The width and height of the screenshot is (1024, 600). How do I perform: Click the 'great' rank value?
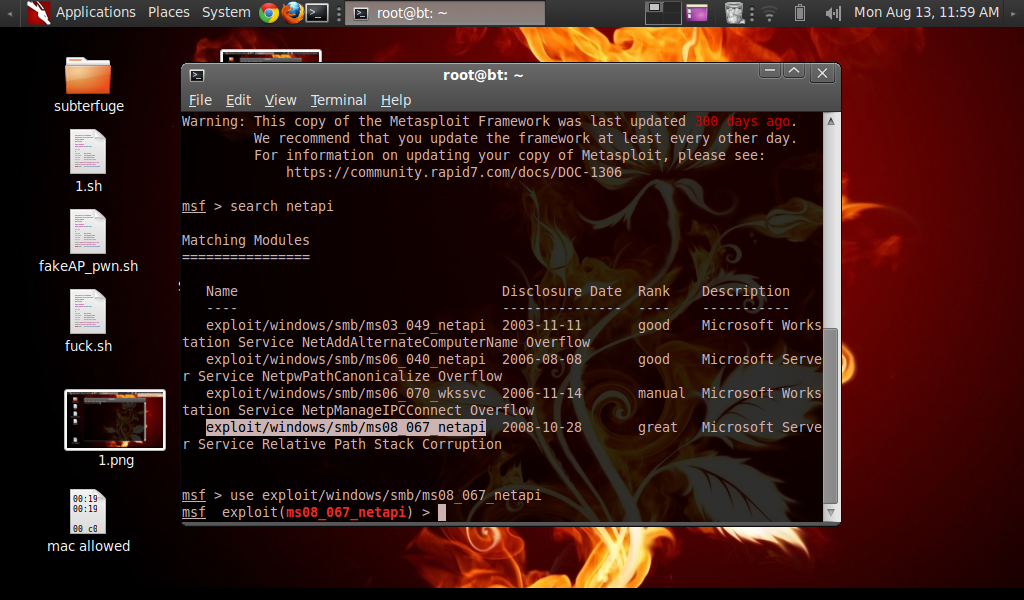658,427
